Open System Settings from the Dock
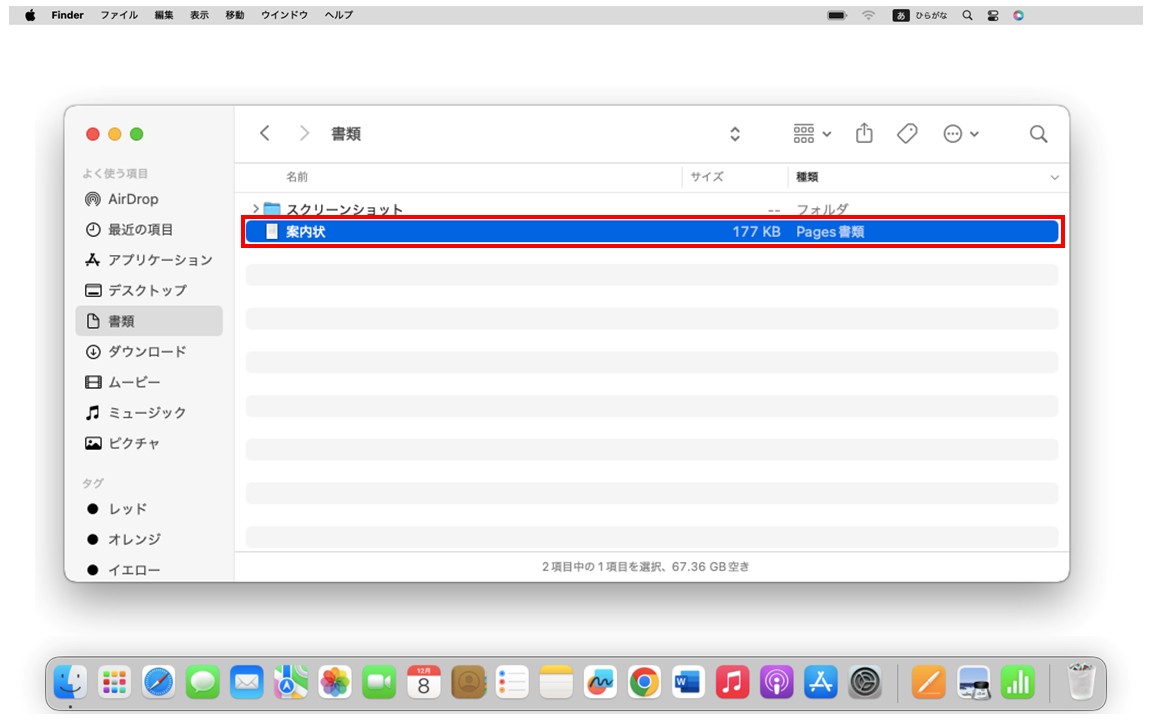1152x720 pixels. point(866,683)
